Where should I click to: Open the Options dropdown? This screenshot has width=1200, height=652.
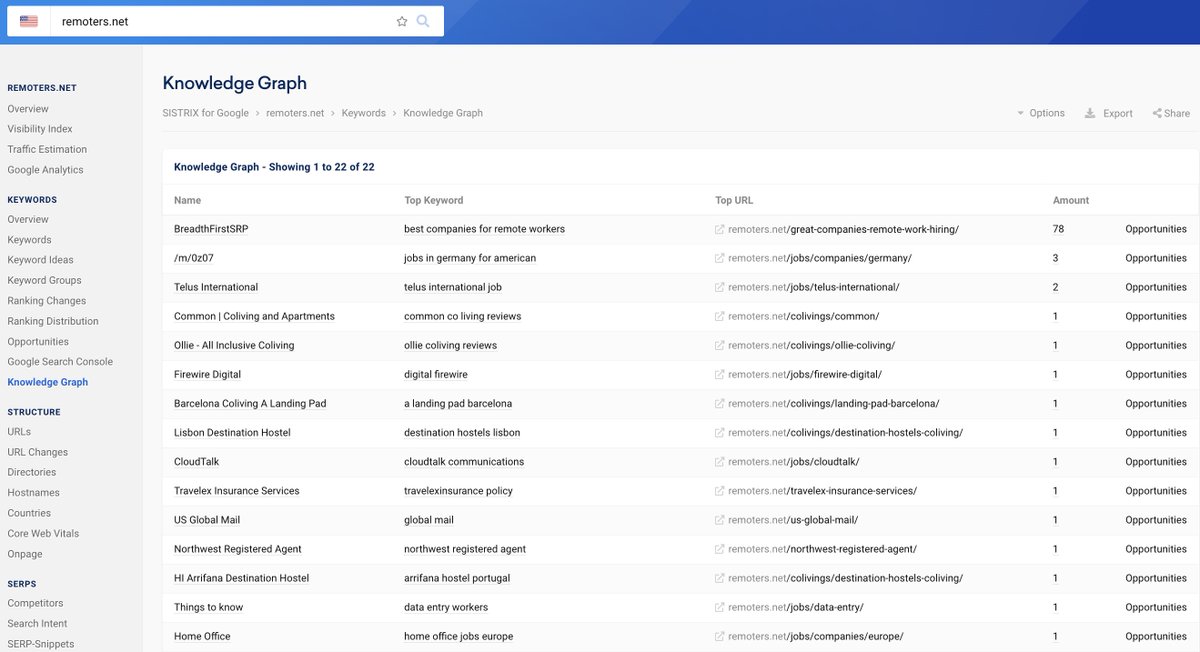1041,113
